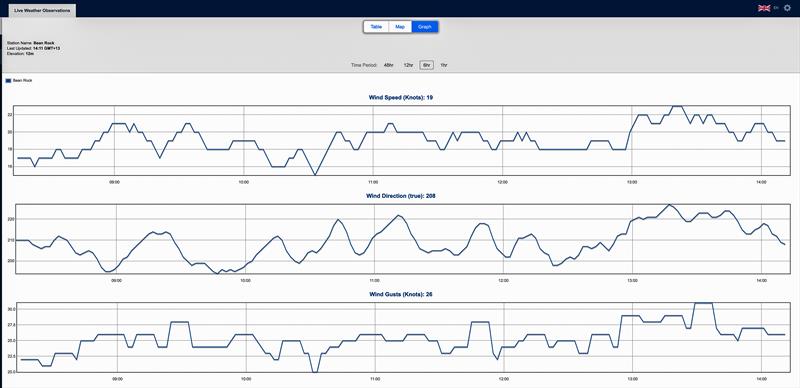This screenshot has height=388, width=800.
Task: Click the 'Wind Gusts (Knots): 26' title
Action: [x=401, y=294]
